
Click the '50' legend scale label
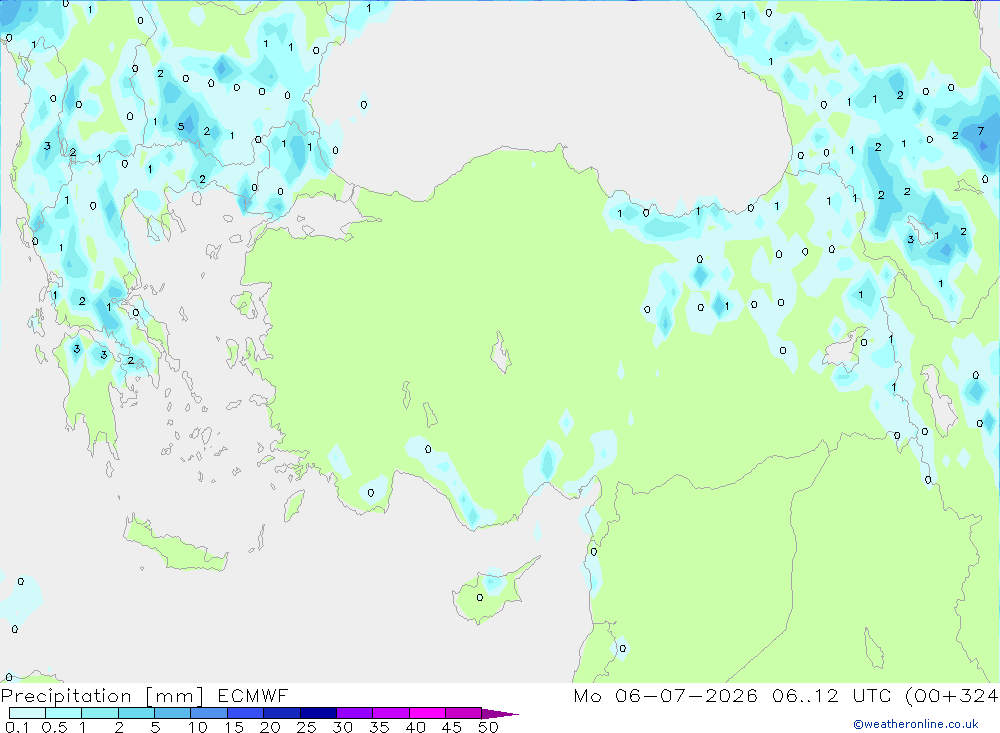488,727
